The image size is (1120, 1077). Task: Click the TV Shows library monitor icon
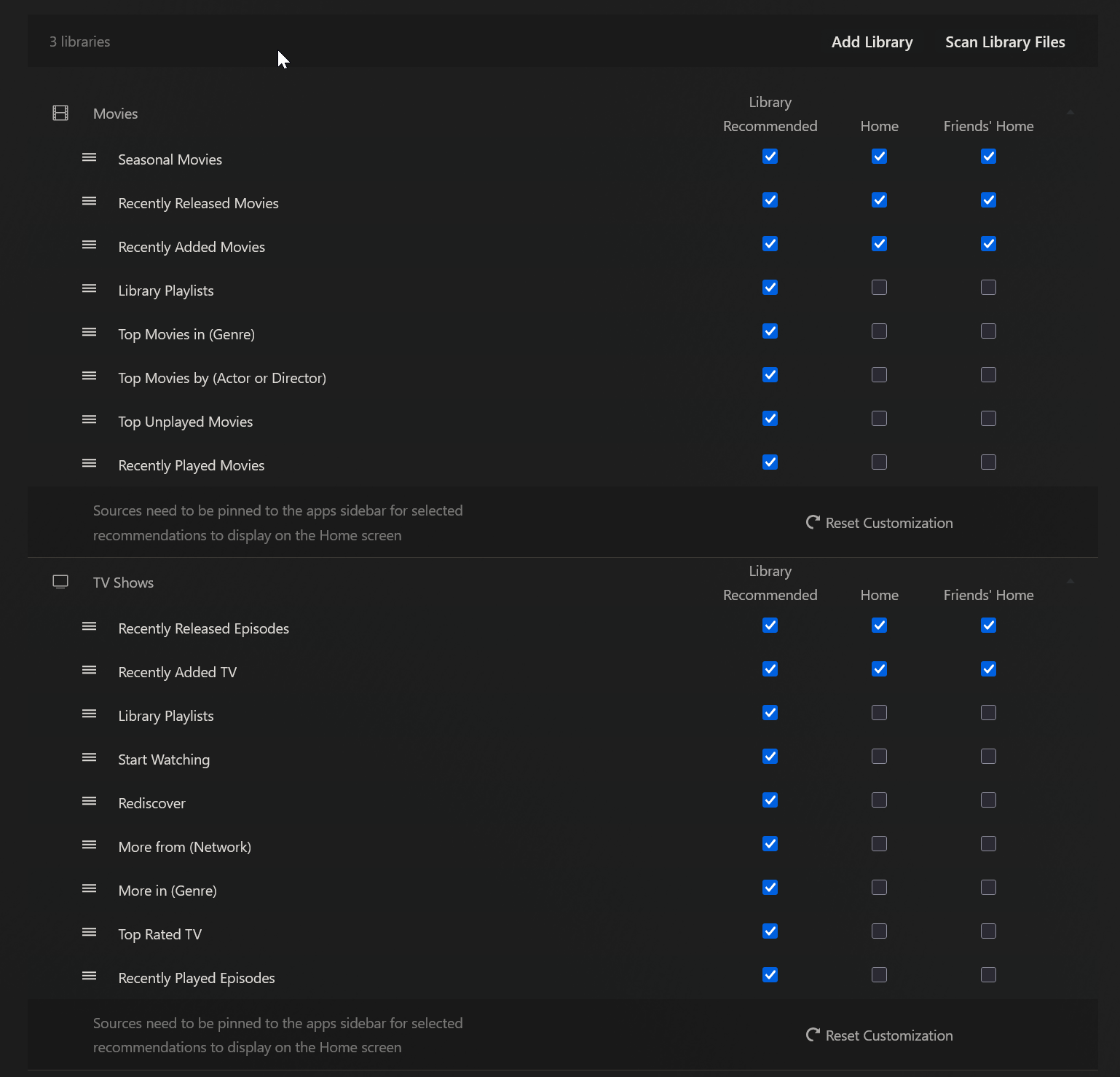coord(60,582)
